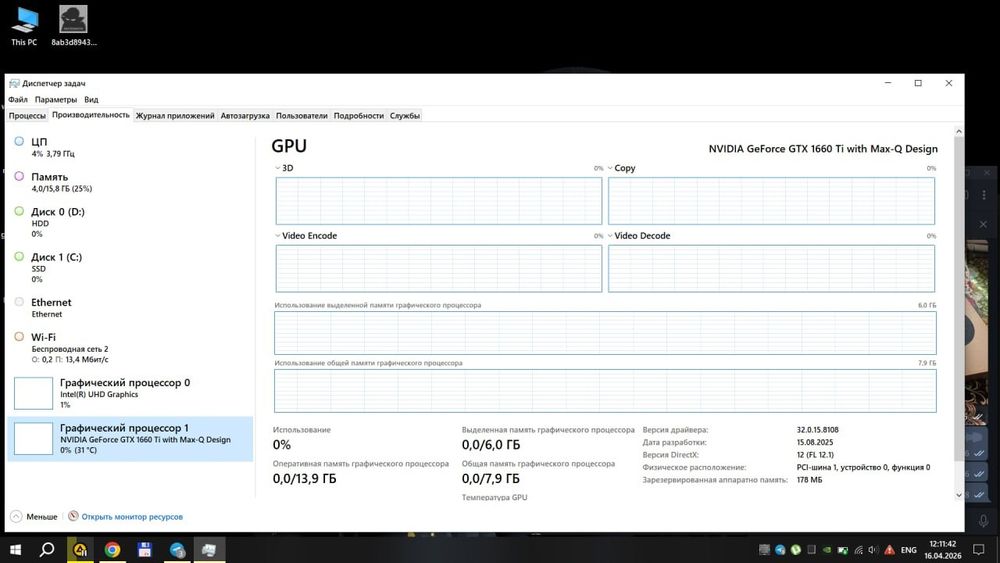1000x563 pixels.
Task: Click the red warning triangle tray icon
Action: tap(889, 550)
